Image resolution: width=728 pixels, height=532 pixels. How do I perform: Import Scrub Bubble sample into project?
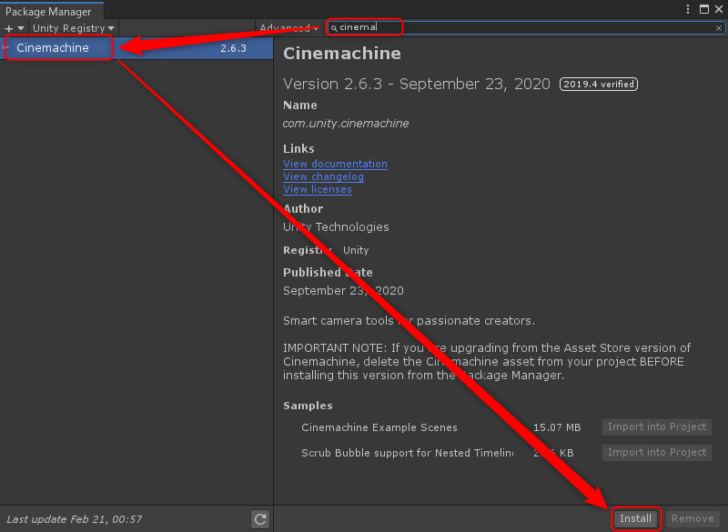click(657, 452)
